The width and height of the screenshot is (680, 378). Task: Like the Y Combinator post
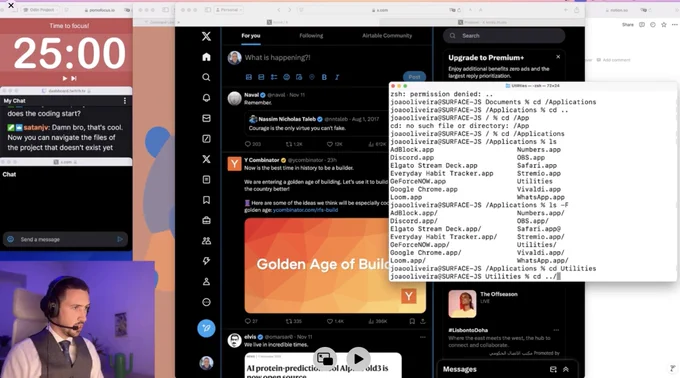pyautogui.click(x=335, y=321)
